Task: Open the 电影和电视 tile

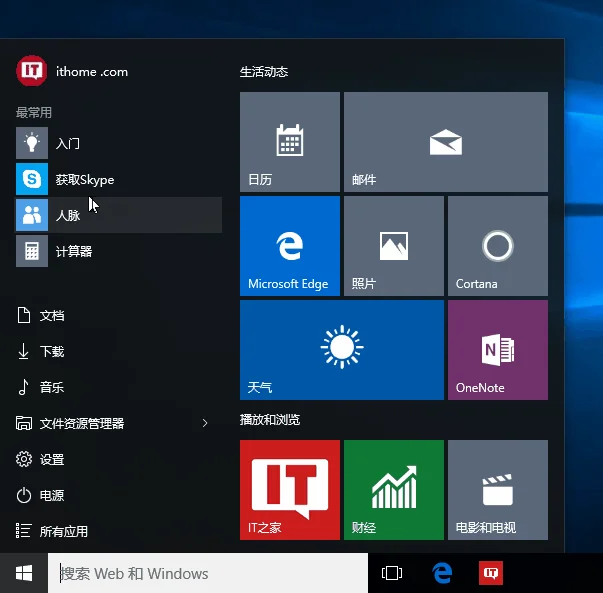Action: (x=498, y=490)
